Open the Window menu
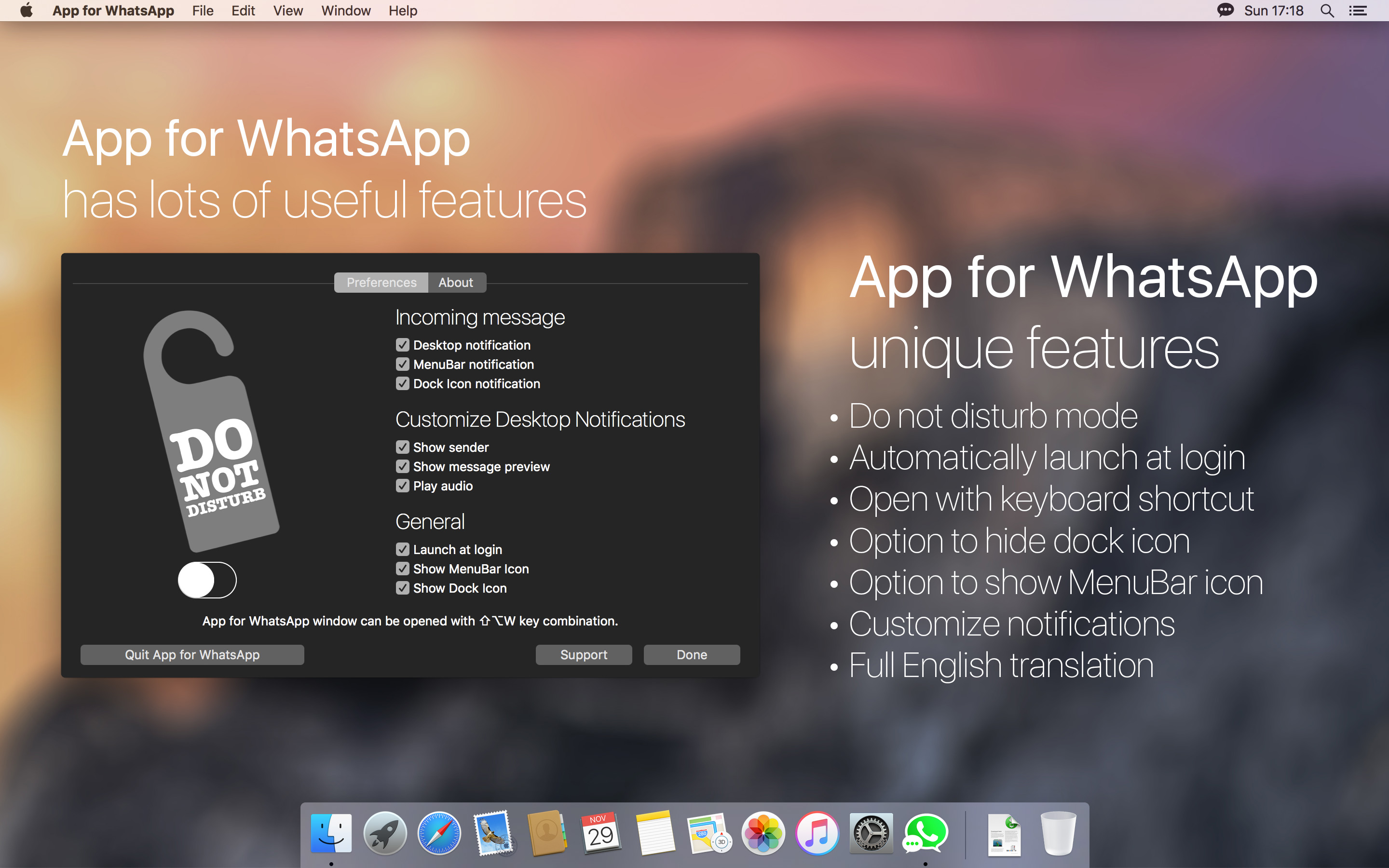This screenshot has height=868, width=1389. [345, 11]
